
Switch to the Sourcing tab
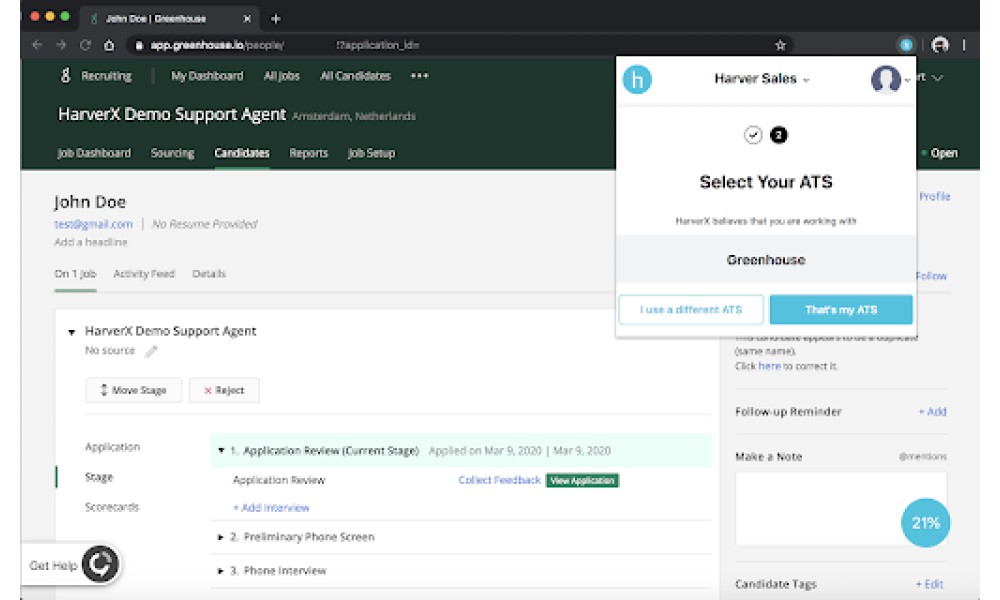point(172,153)
